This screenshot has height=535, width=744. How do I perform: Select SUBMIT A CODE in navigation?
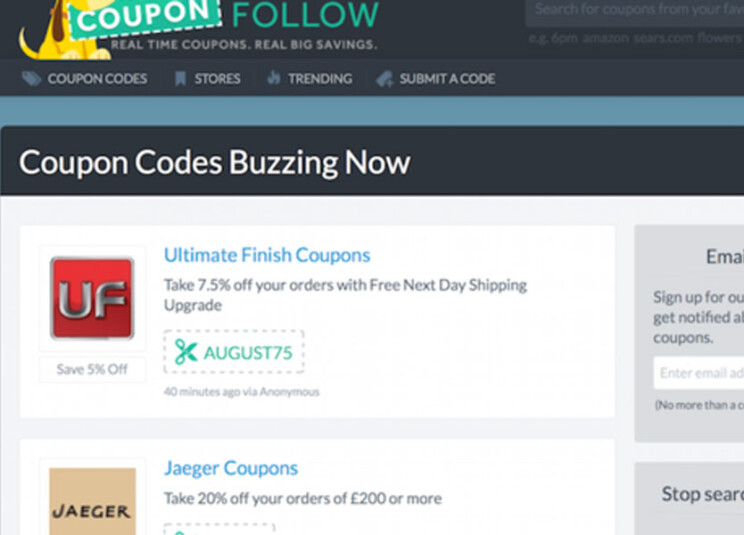pos(447,79)
